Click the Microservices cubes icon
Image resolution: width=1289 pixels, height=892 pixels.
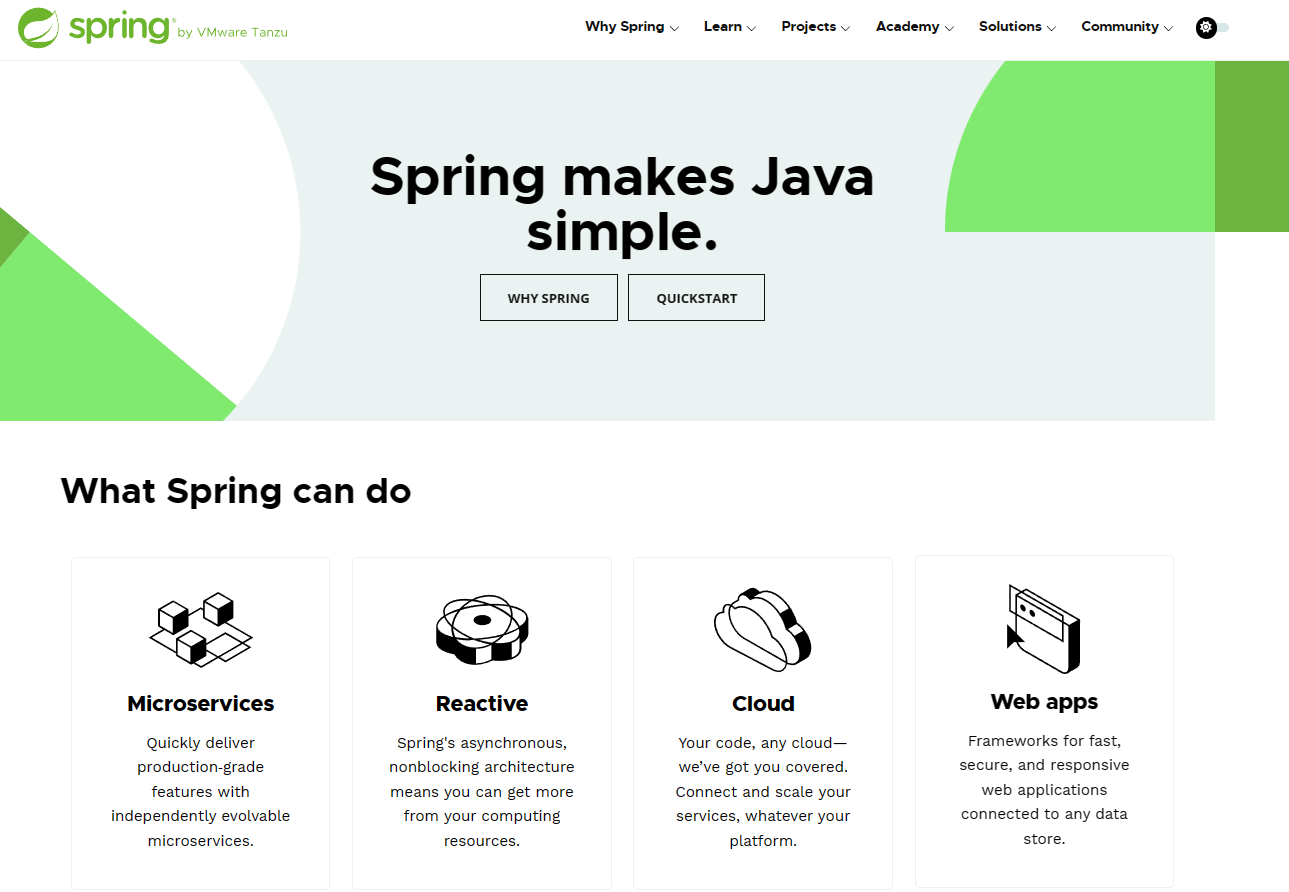coord(201,629)
